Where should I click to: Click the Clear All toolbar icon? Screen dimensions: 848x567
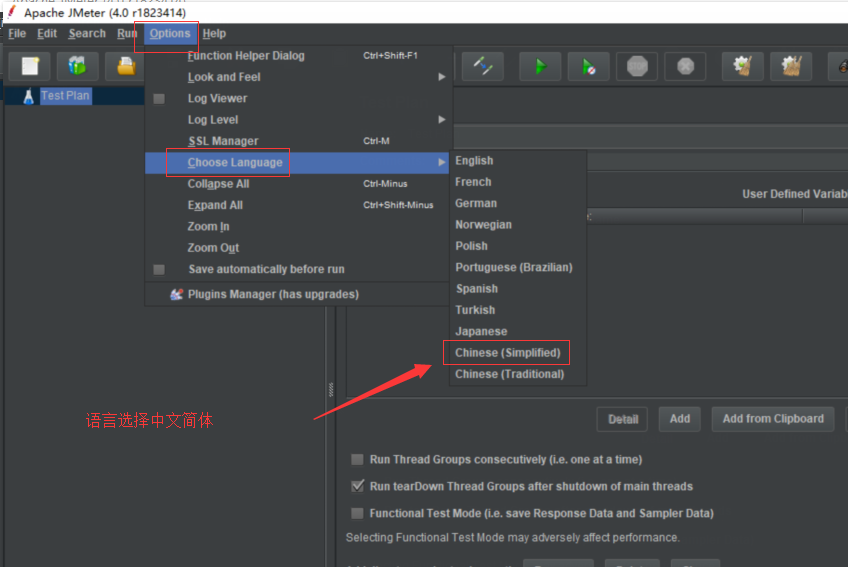coord(791,67)
